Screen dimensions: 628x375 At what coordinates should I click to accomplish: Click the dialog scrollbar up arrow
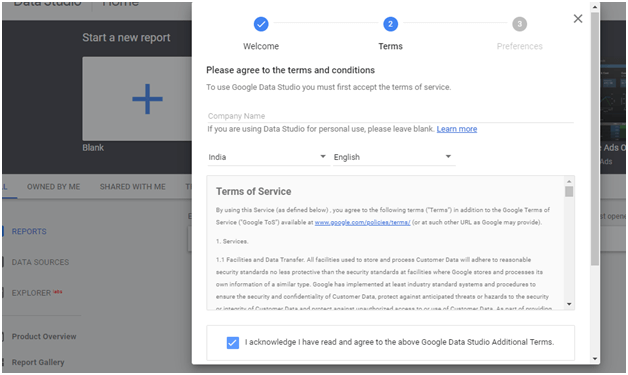595,7
